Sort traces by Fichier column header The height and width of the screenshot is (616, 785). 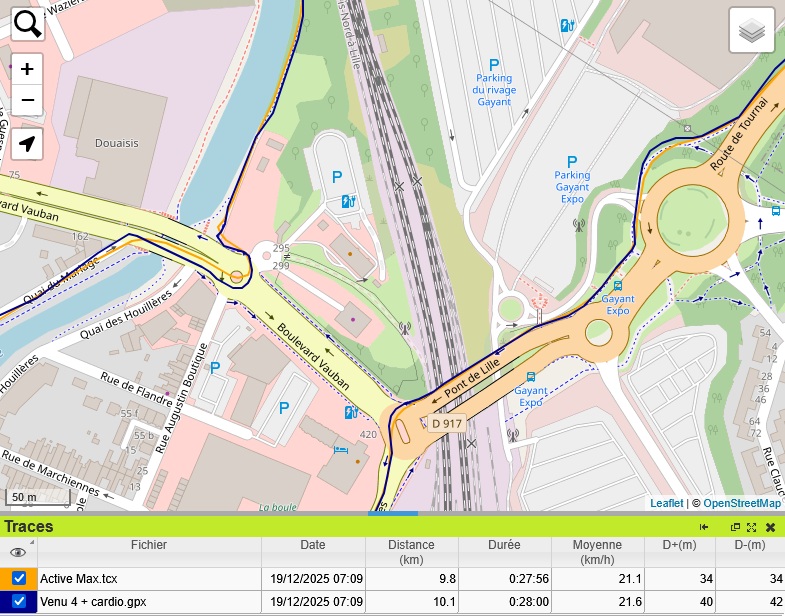point(149,546)
